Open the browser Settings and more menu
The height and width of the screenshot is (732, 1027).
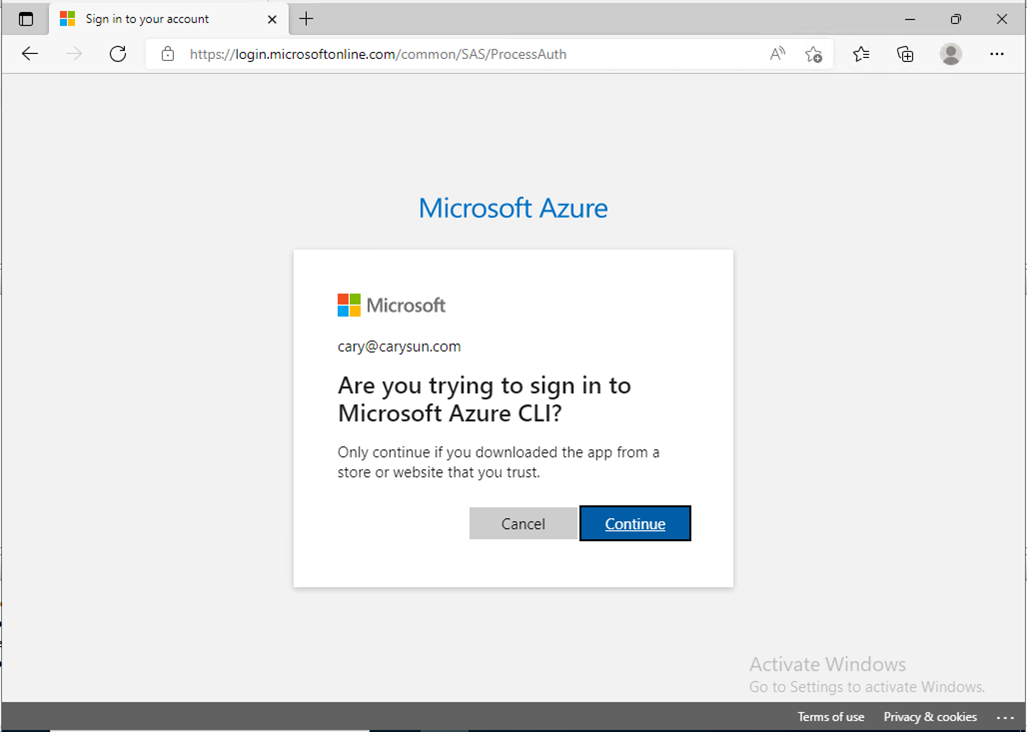(x=996, y=54)
